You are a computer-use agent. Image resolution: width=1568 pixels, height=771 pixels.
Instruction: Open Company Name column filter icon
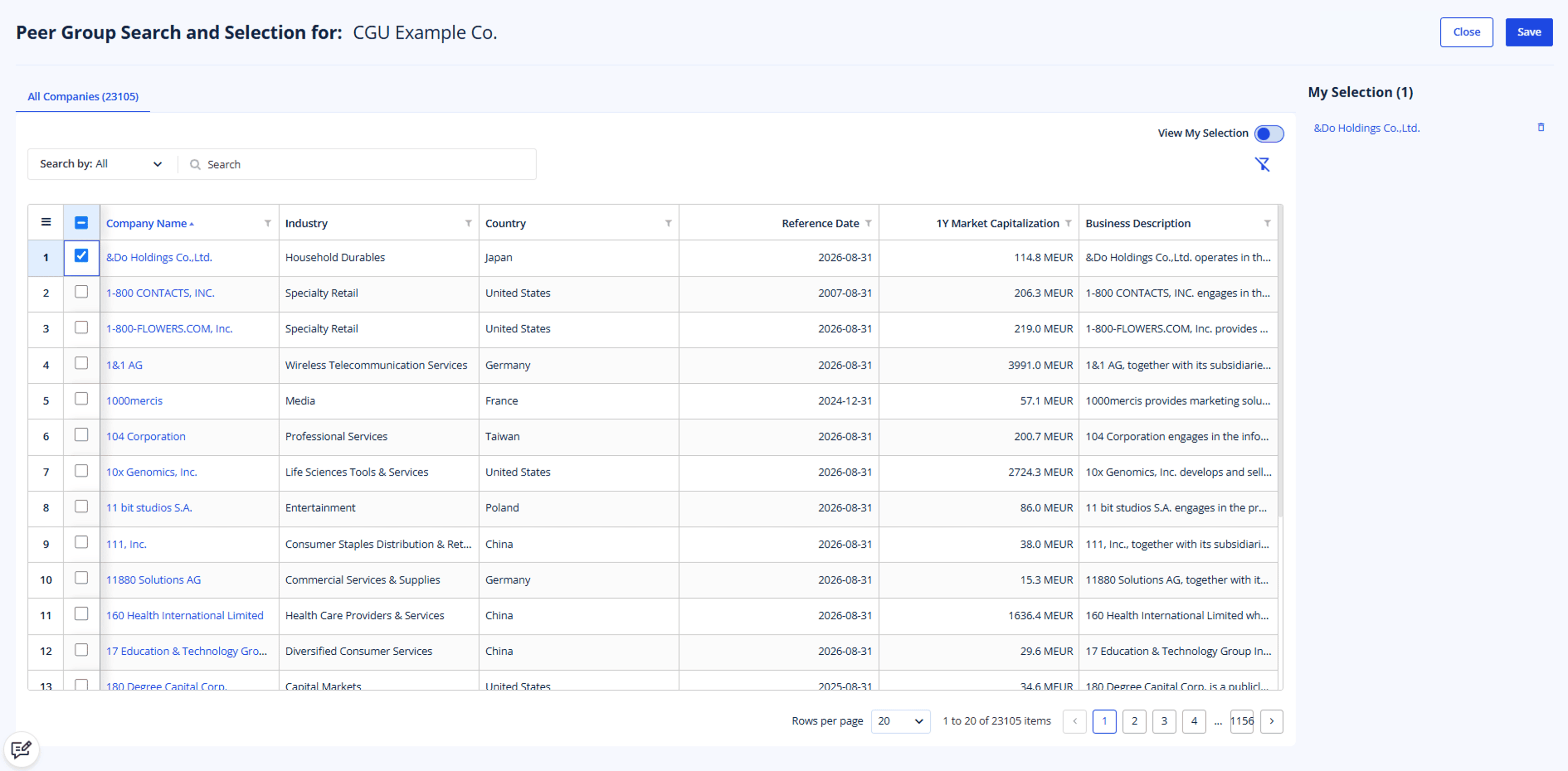tap(267, 223)
